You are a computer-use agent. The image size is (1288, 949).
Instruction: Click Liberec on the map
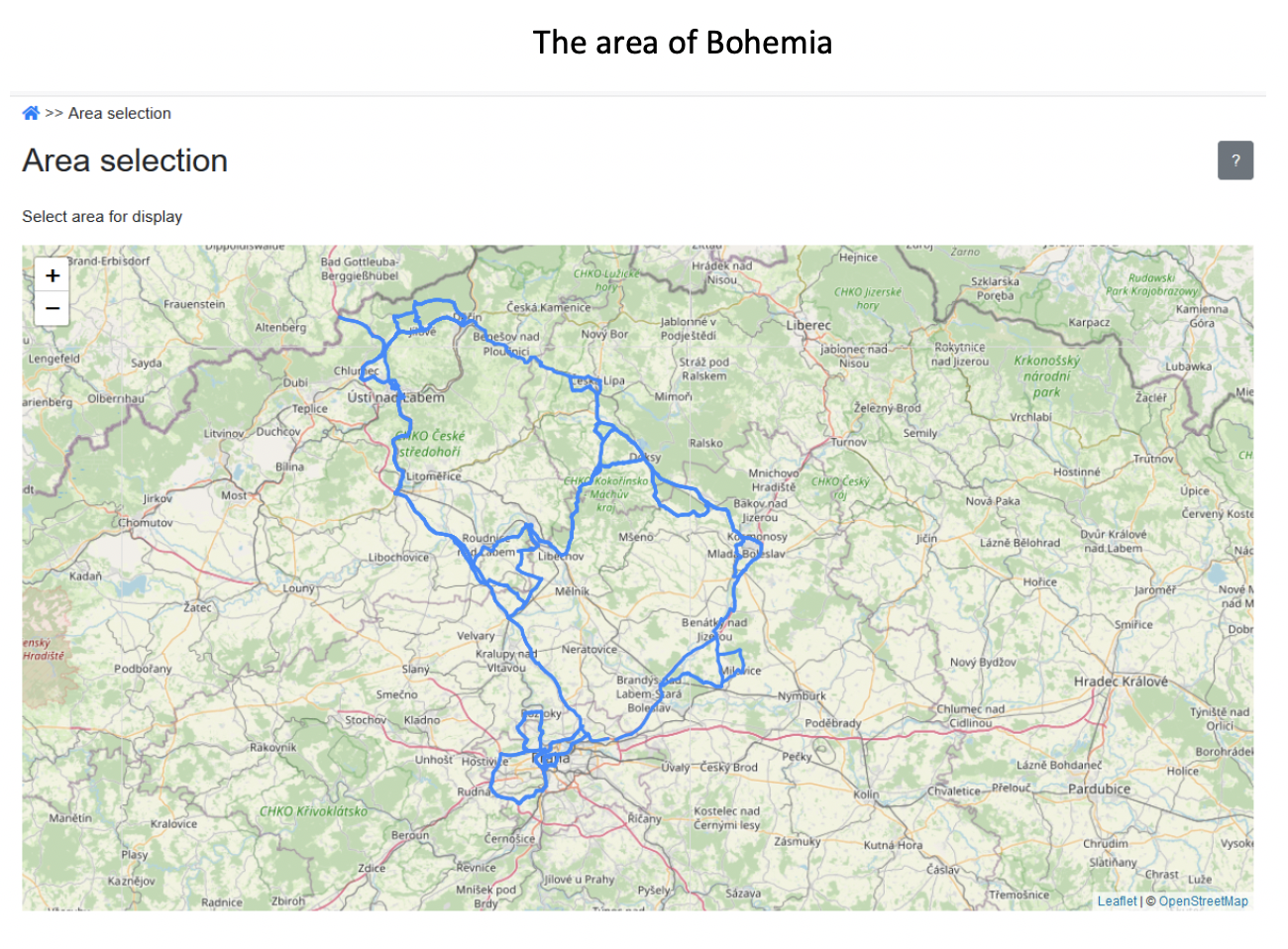pos(808,325)
